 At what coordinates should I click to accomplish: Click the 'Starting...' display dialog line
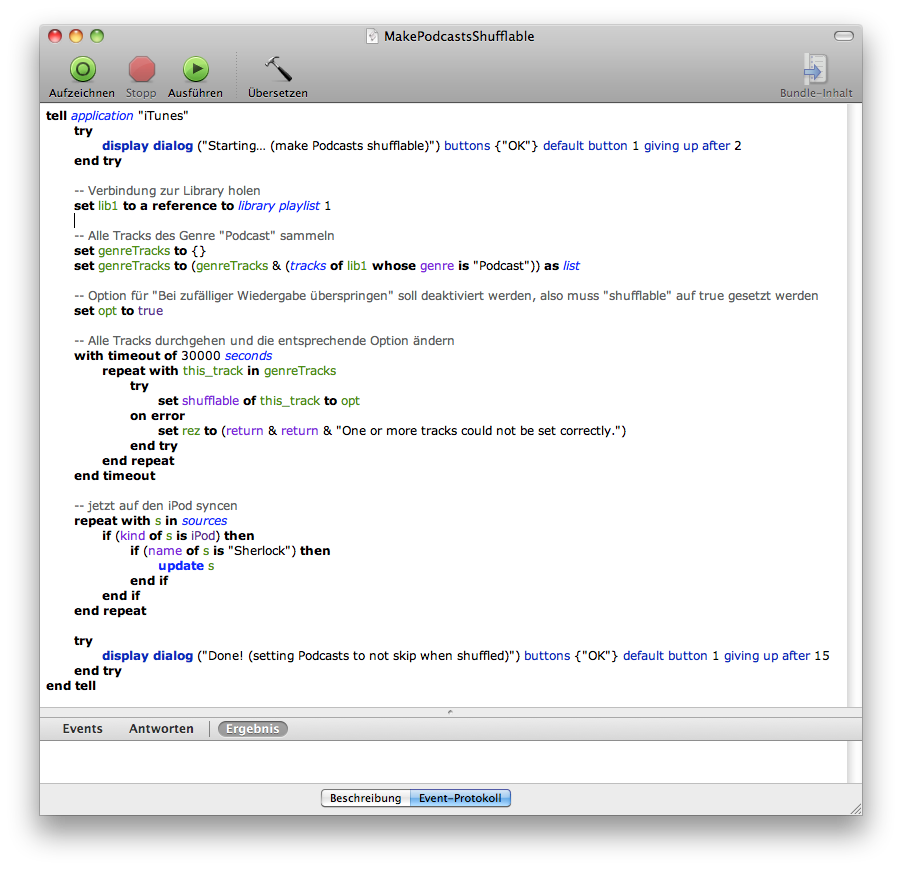coord(422,146)
